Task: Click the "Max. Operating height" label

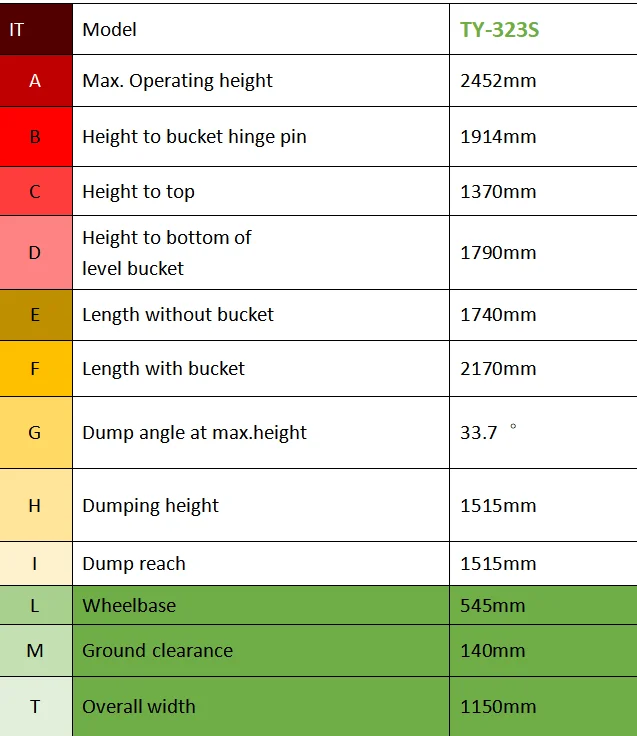Action: pos(177,81)
